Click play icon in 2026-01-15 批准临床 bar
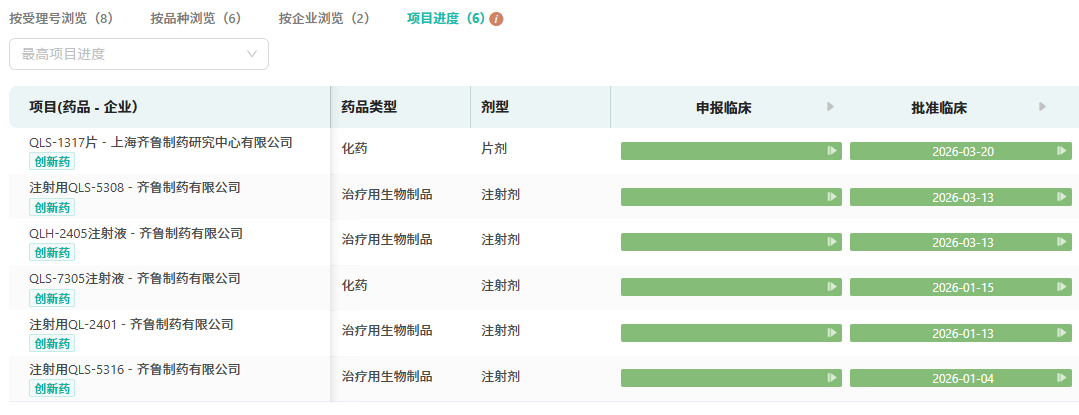Viewport: 1079px width, 415px height. click(1061, 287)
